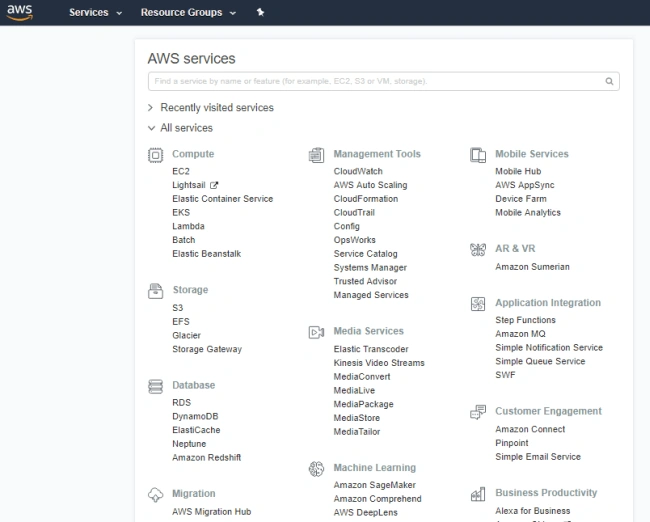The height and width of the screenshot is (522, 650).
Task: Open the Mobile Hub service
Action: tap(518, 171)
